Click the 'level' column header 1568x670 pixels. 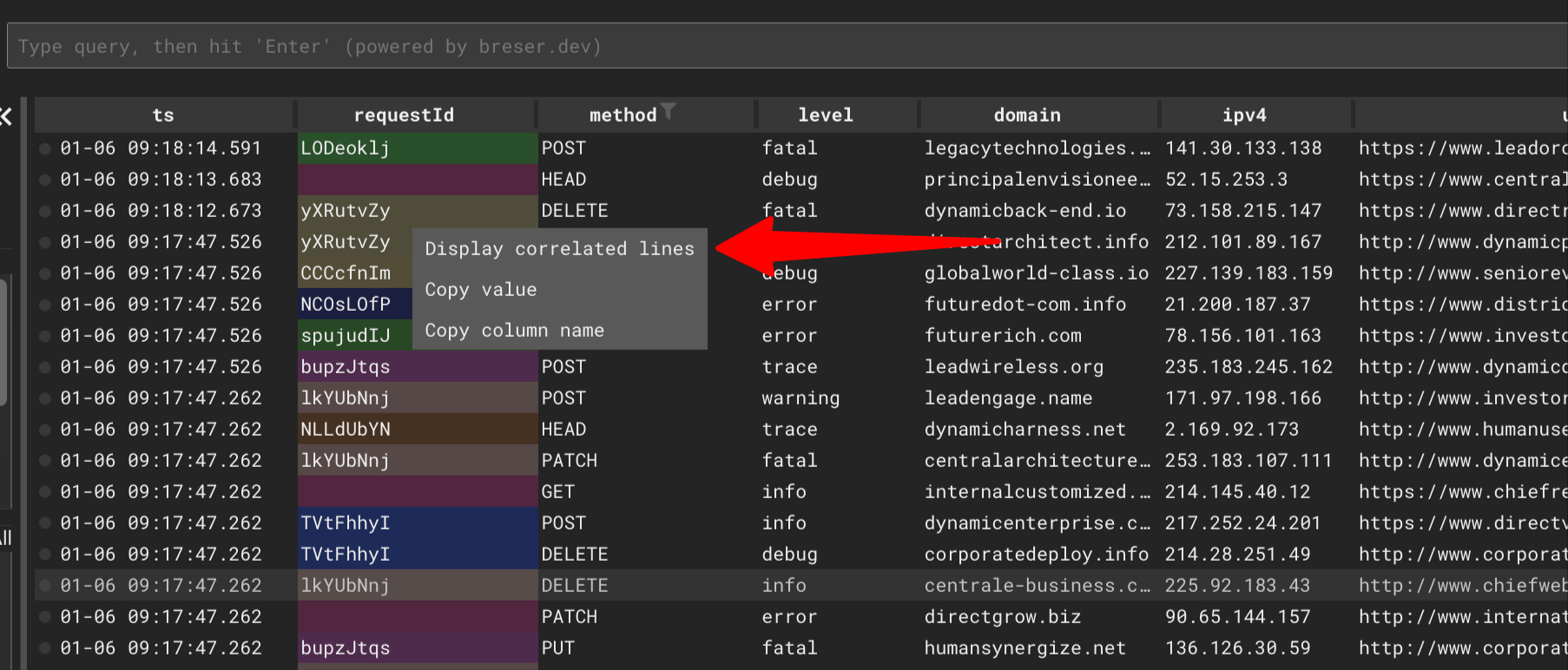[x=825, y=115]
